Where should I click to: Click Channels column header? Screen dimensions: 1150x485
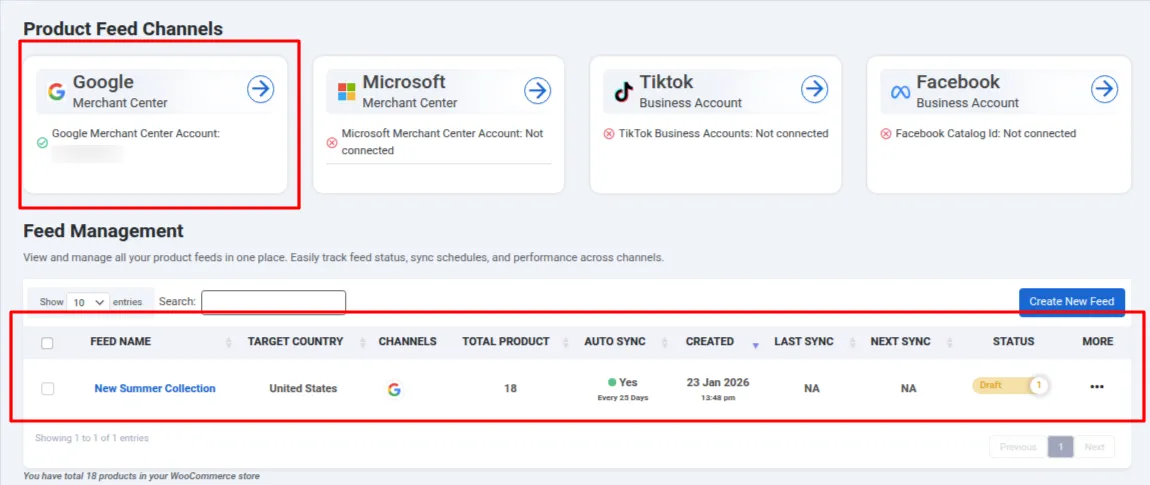pos(408,341)
